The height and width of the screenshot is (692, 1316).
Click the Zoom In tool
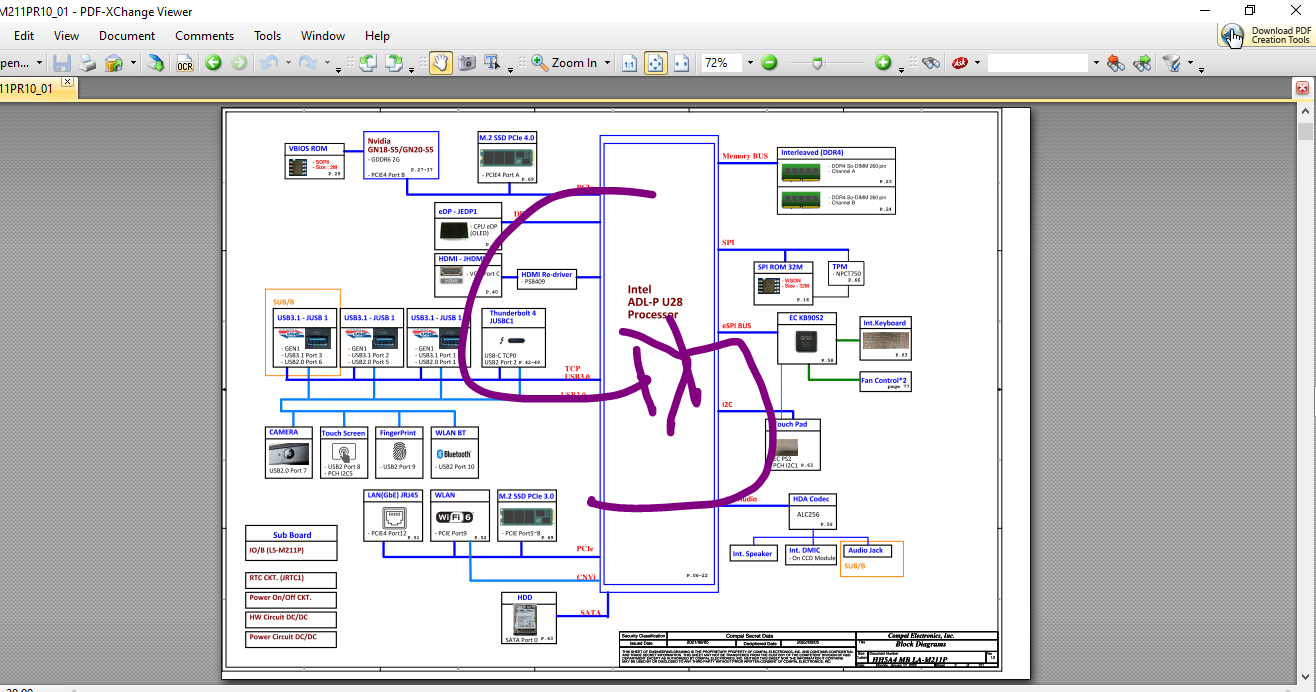[565, 63]
